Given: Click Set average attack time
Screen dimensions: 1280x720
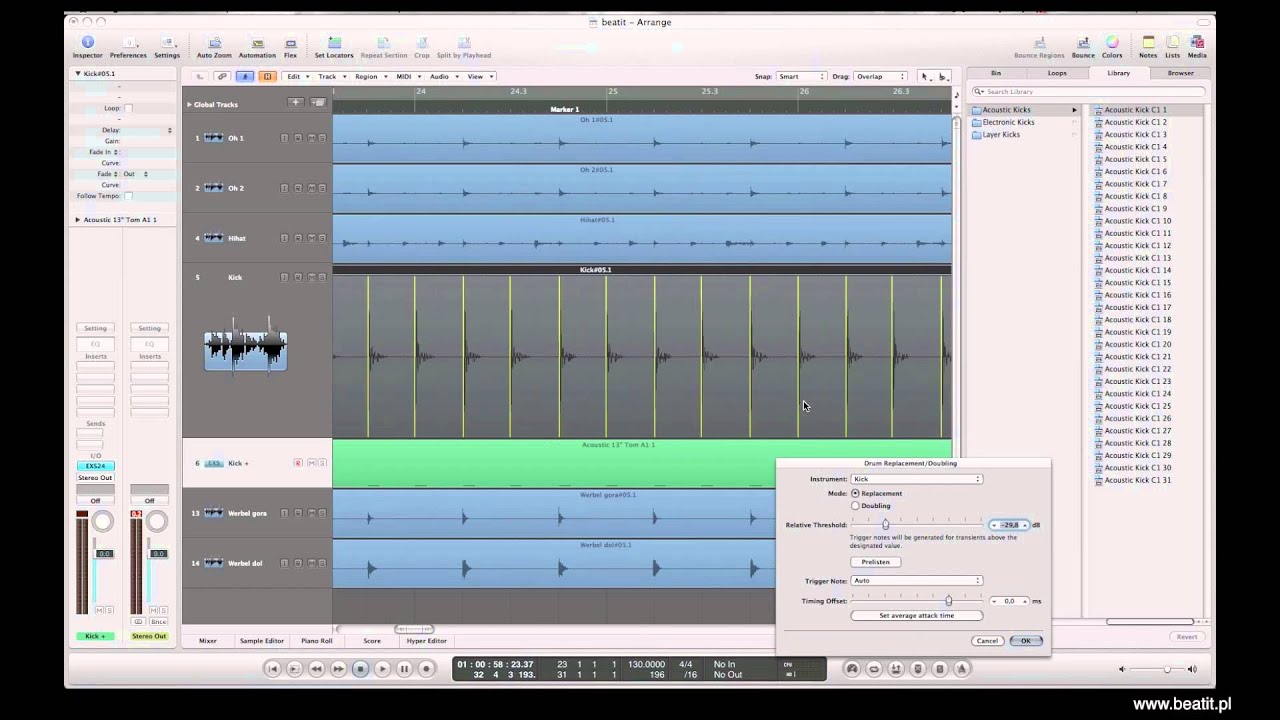Looking at the screenshot, I should tap(916, 615).
